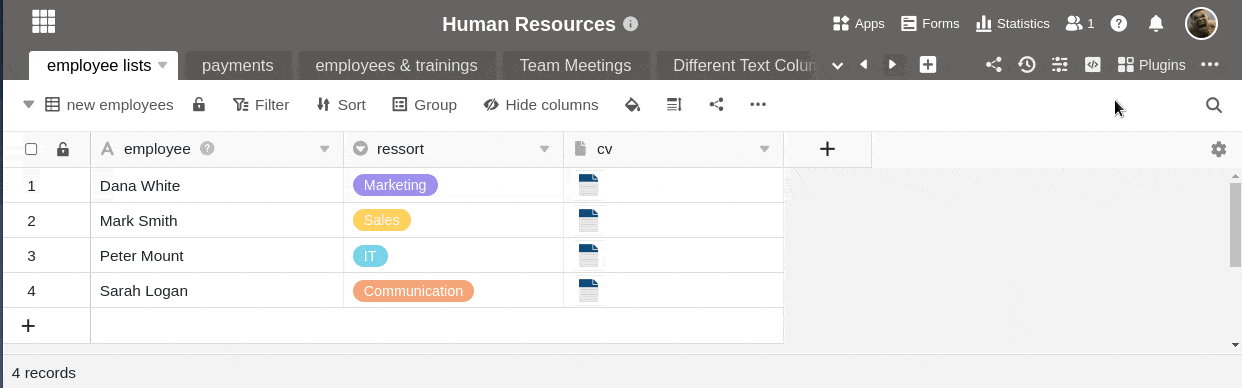Open table settings gear icon

point(1218,149)
